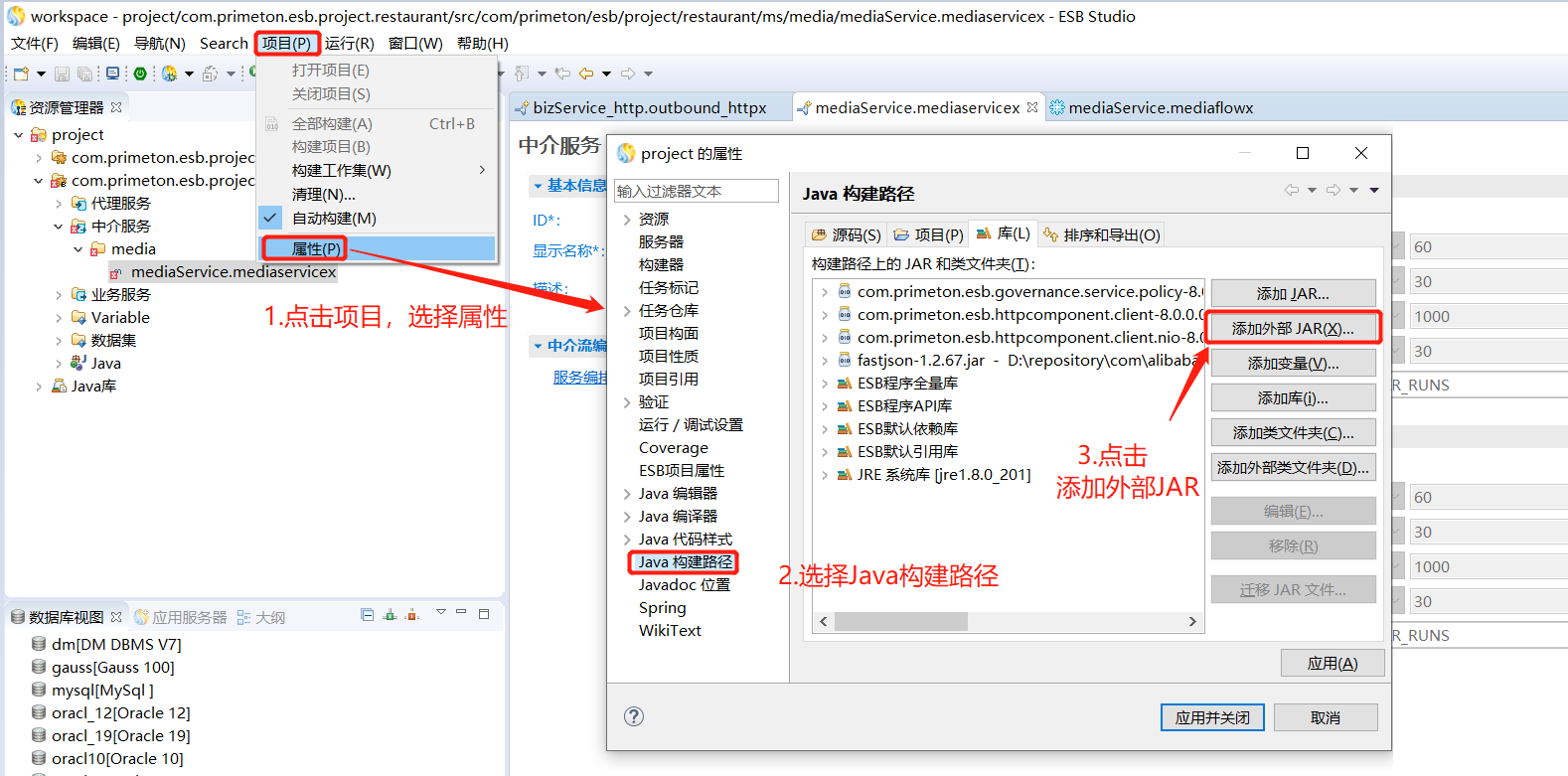Image resolution: width=1568 pixels, height=776 pixels.
Task: Click the 应用并关闭 button
Action: [1212, 717]
